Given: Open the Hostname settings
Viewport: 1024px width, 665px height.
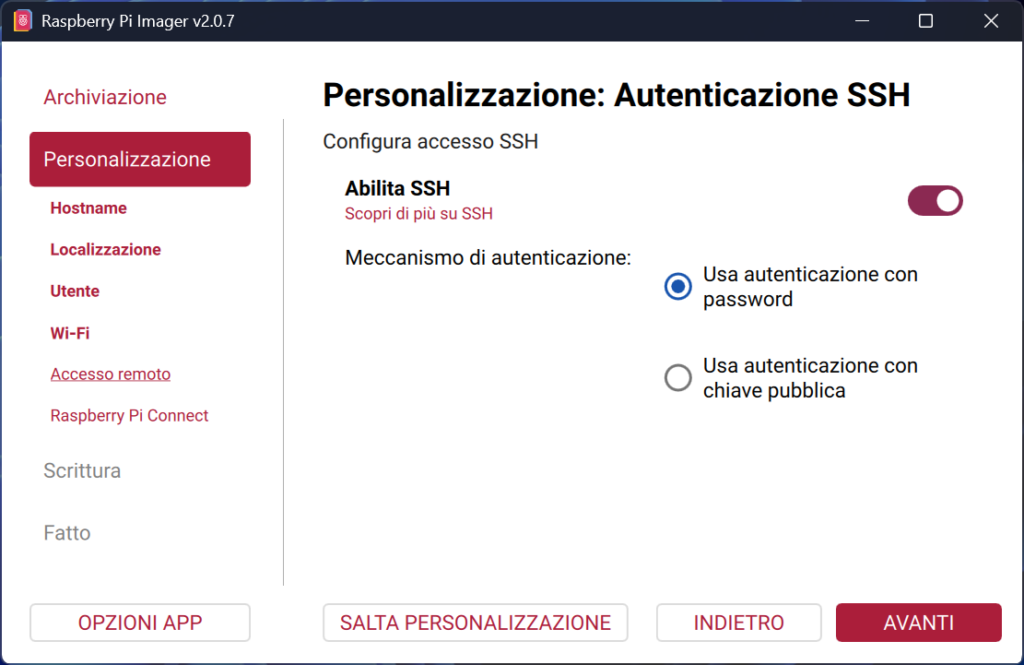Looking at the screenshot, I should [x=88, y=208].
